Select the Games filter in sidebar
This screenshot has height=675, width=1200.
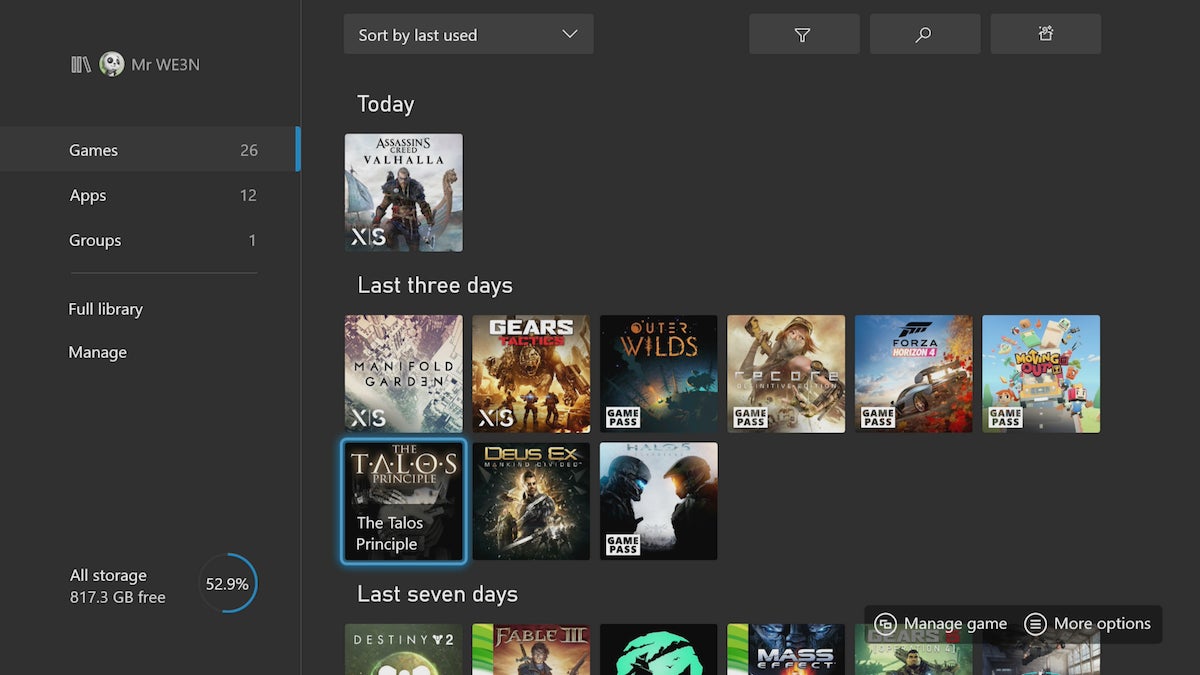(93, 149)
